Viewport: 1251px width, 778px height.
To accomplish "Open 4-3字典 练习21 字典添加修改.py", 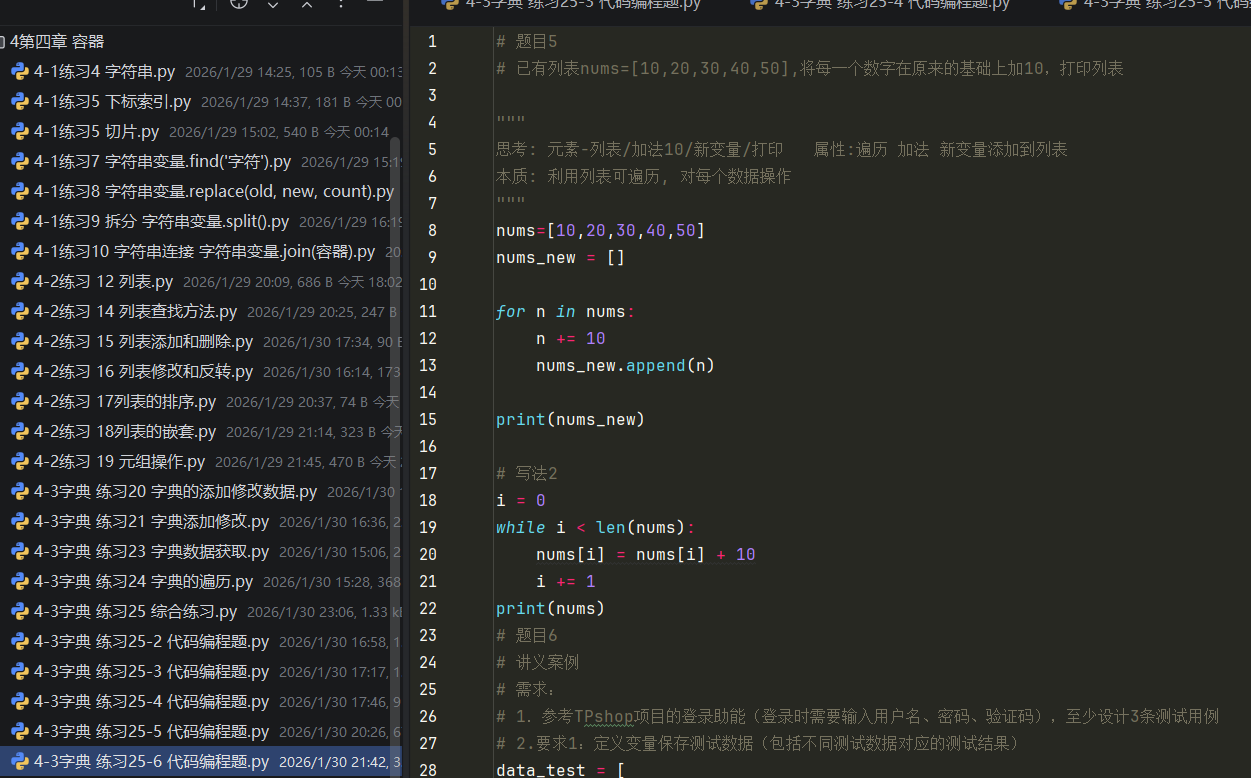I will [x=151, y=522].
